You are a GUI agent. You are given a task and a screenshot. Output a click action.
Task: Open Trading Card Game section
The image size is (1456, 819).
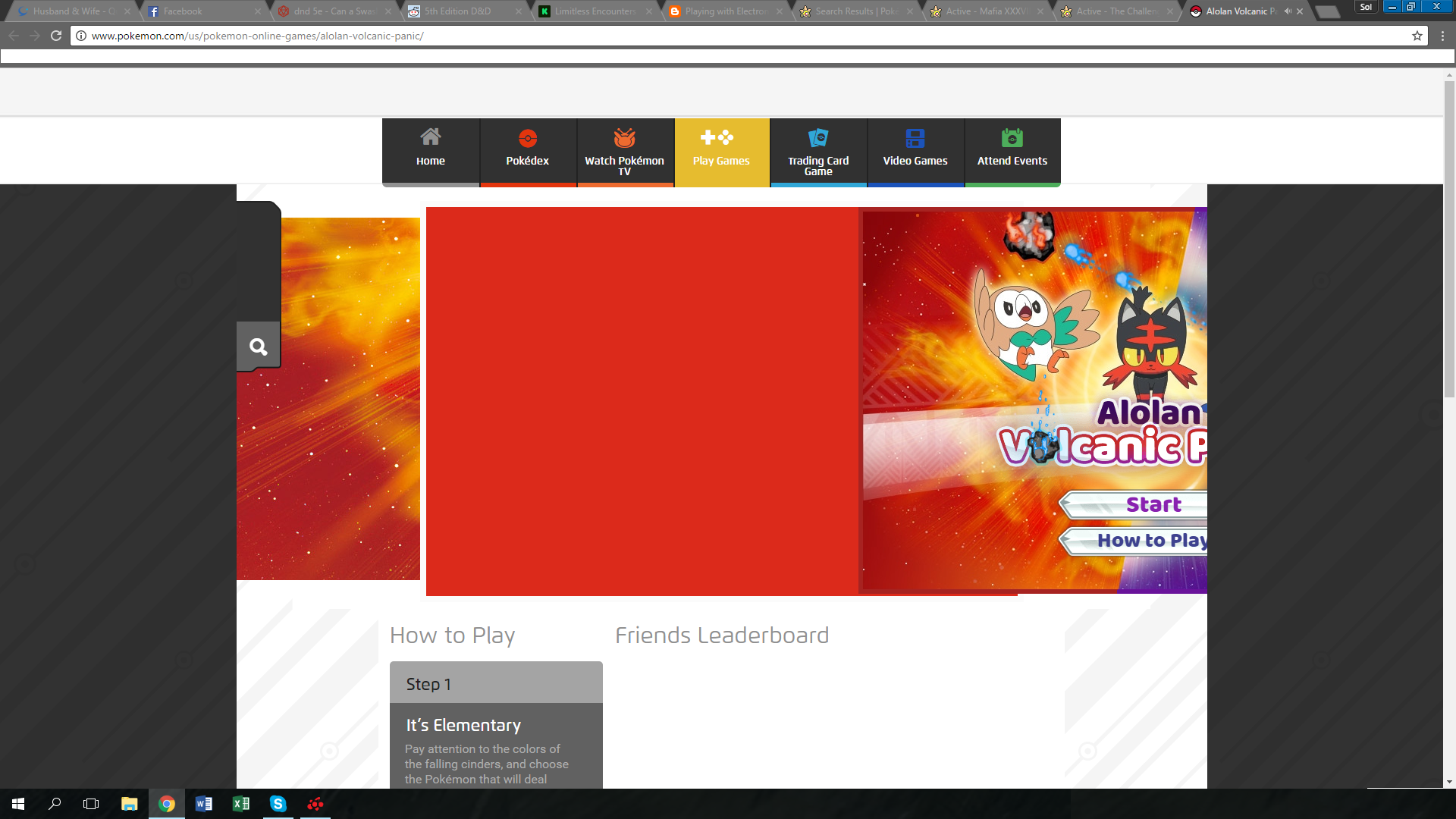[x=819, y=152]
